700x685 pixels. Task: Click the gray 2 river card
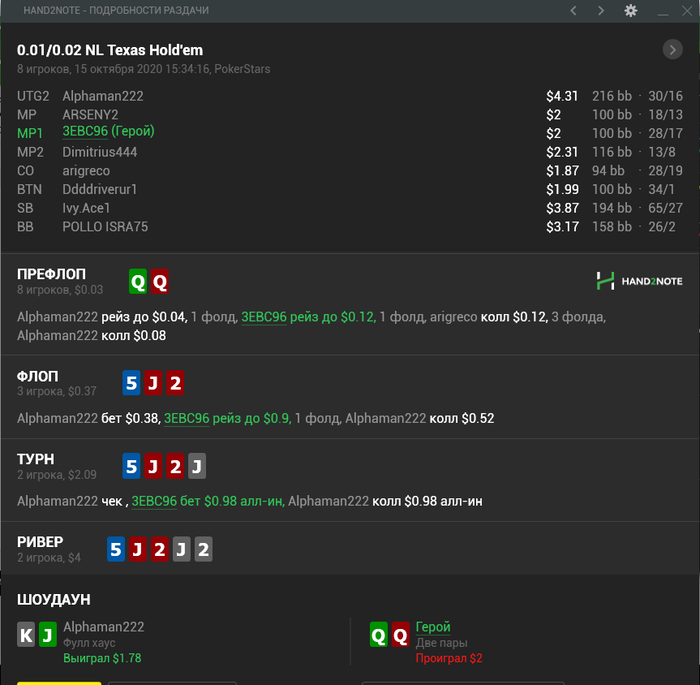click(x=204, y=549)
